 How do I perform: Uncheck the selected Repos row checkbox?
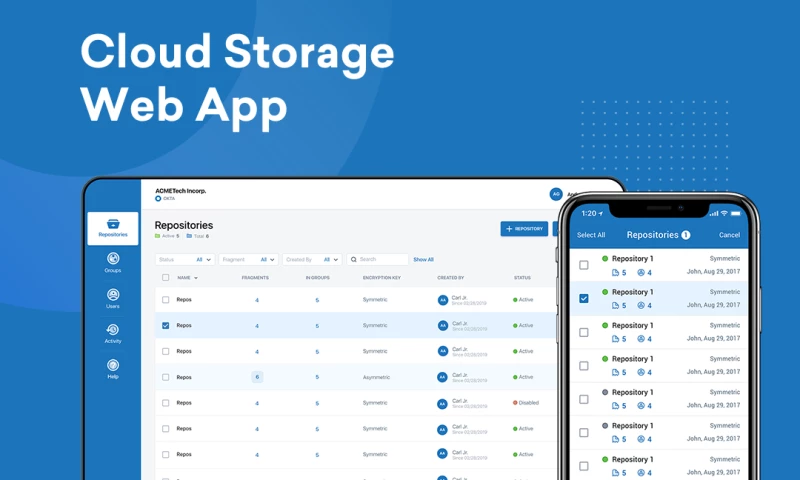click(x=166, y=325)
